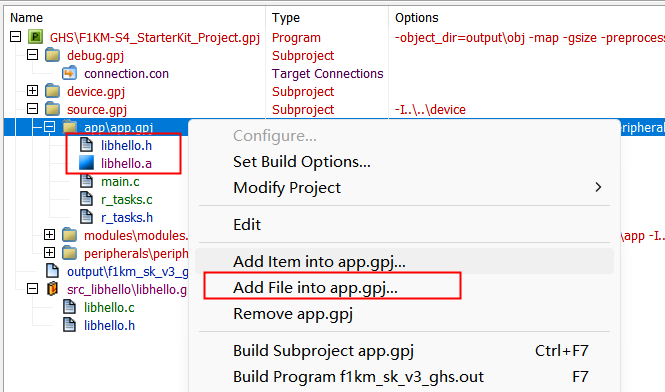Screen dimensions: 665x392
Task: Collapse the root project tree node
Action: [x=15, y=37]
